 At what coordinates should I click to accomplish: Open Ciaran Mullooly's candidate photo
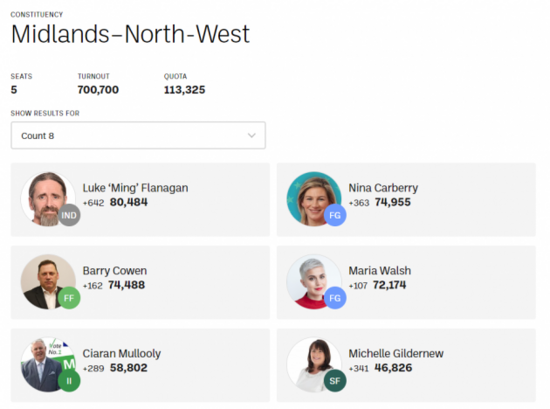48,364
